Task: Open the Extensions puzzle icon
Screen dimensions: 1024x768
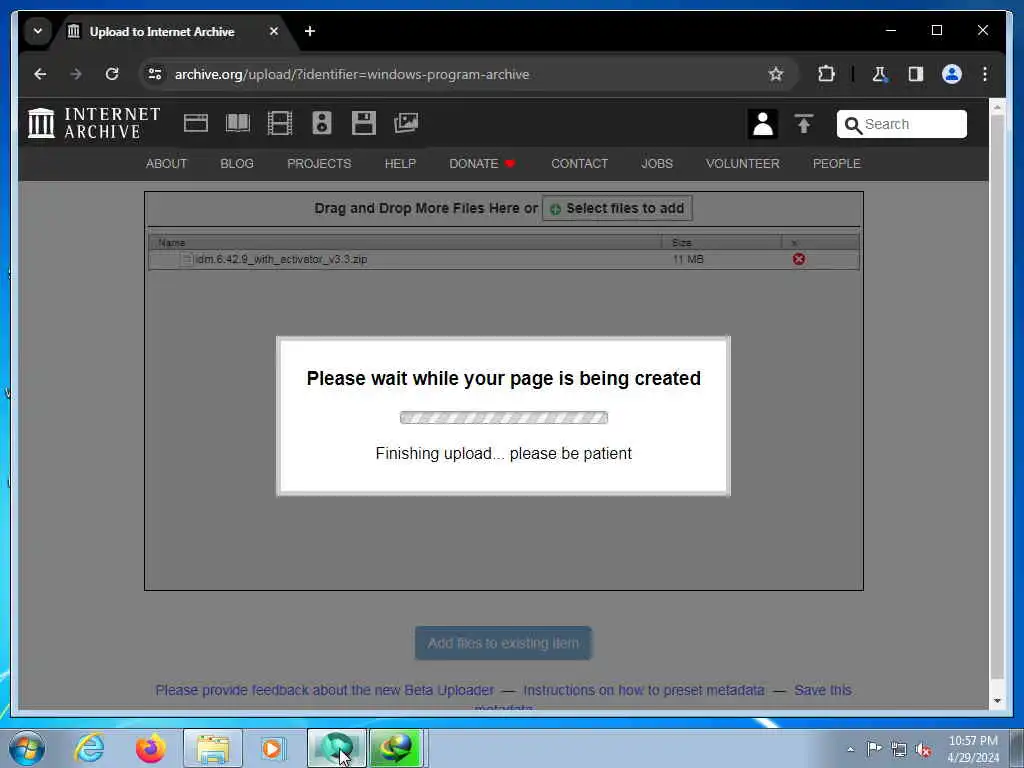Action: [826, 74]
